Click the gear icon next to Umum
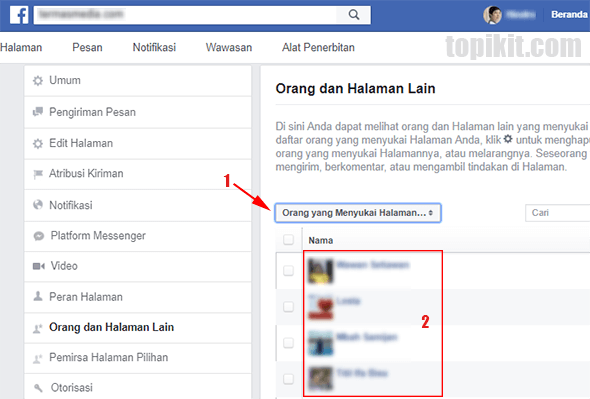Screen dimensions: 590x399 click(38, 81)
